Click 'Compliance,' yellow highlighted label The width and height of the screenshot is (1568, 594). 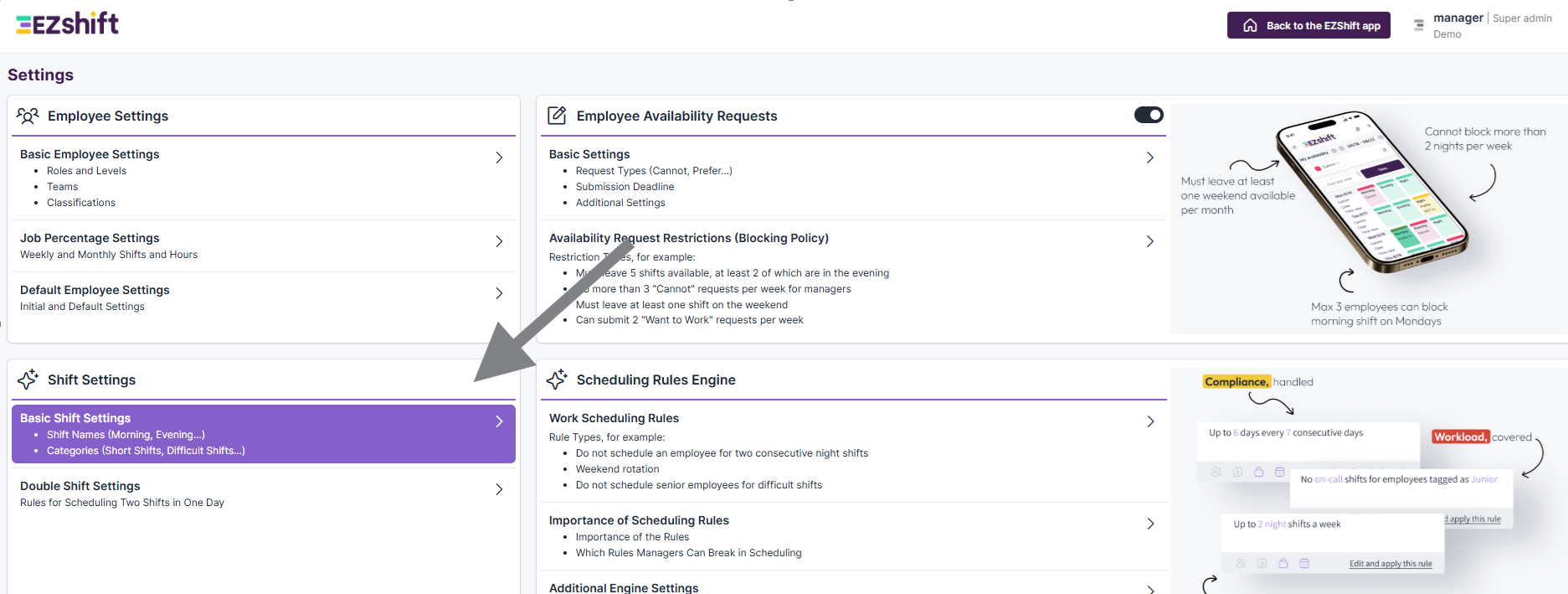click(x=1236, y=382)
